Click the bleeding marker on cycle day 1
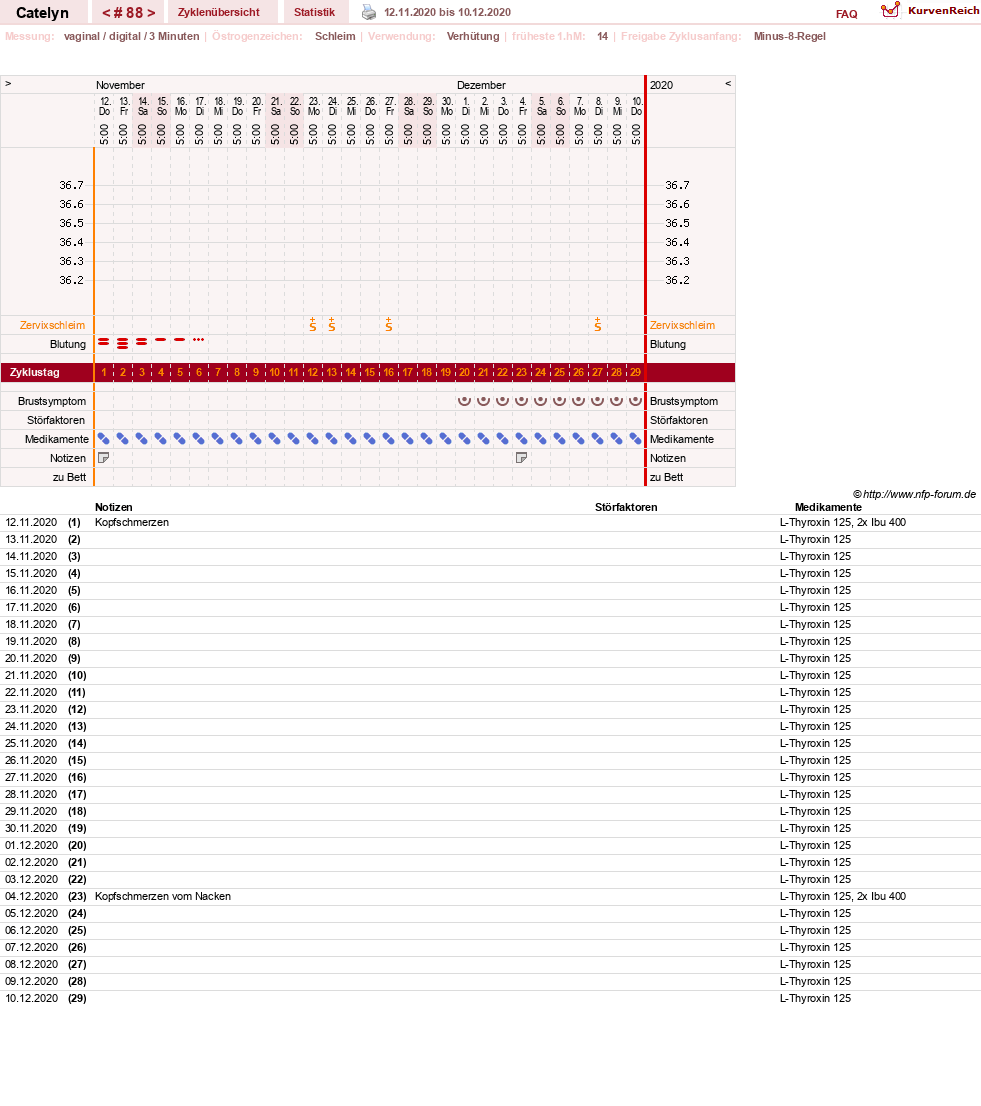Screen dimensions: 981x1106 104,341
